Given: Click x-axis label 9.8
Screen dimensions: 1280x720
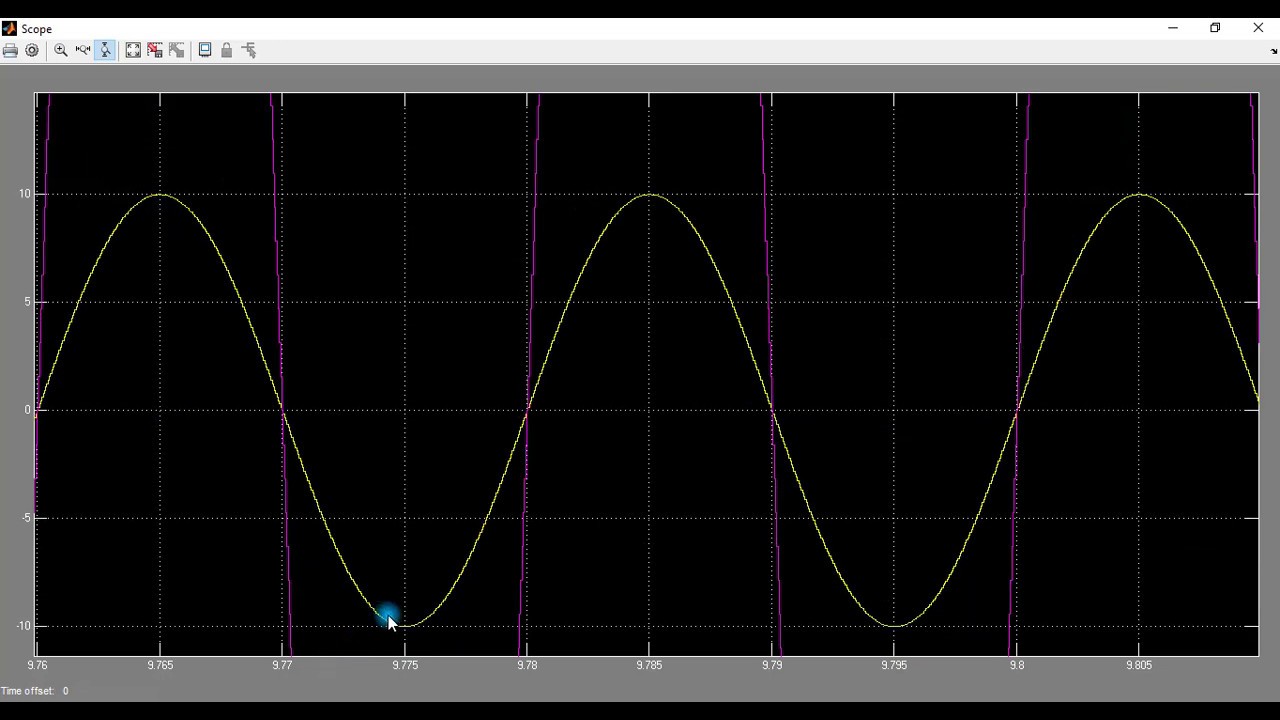Looking at the screenshot, I should 1017,665.
